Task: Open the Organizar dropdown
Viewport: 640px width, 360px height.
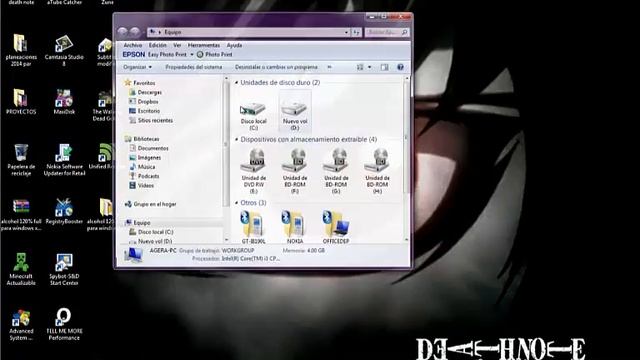Action: [138, 67]
